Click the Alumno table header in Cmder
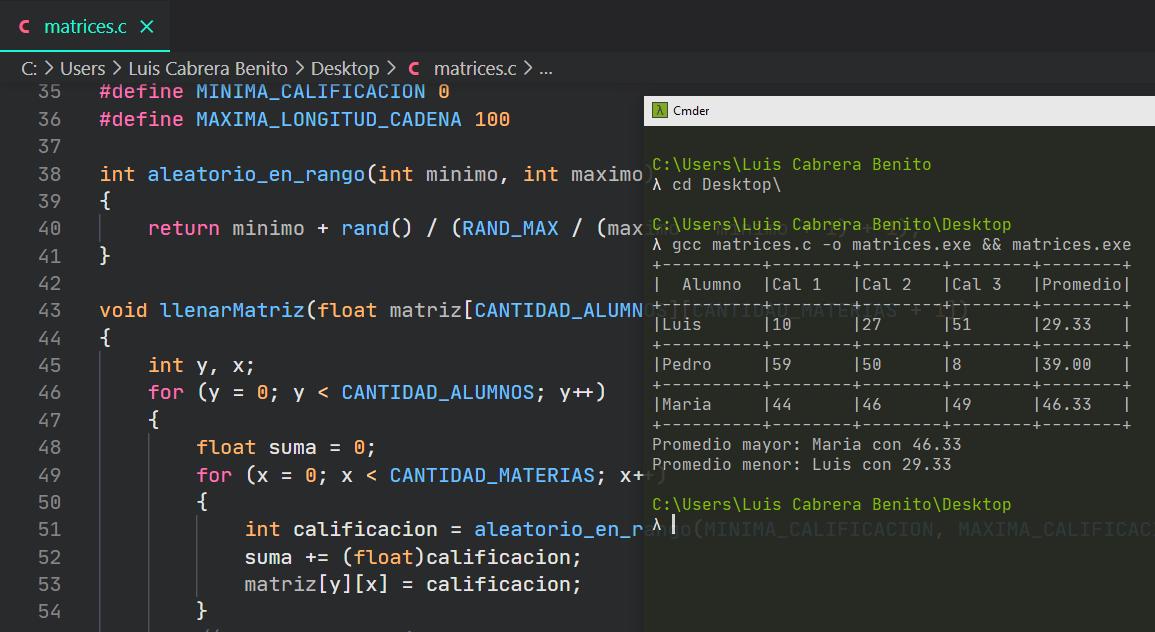The height and width of the screenshot is (632, 1155). 711,284
